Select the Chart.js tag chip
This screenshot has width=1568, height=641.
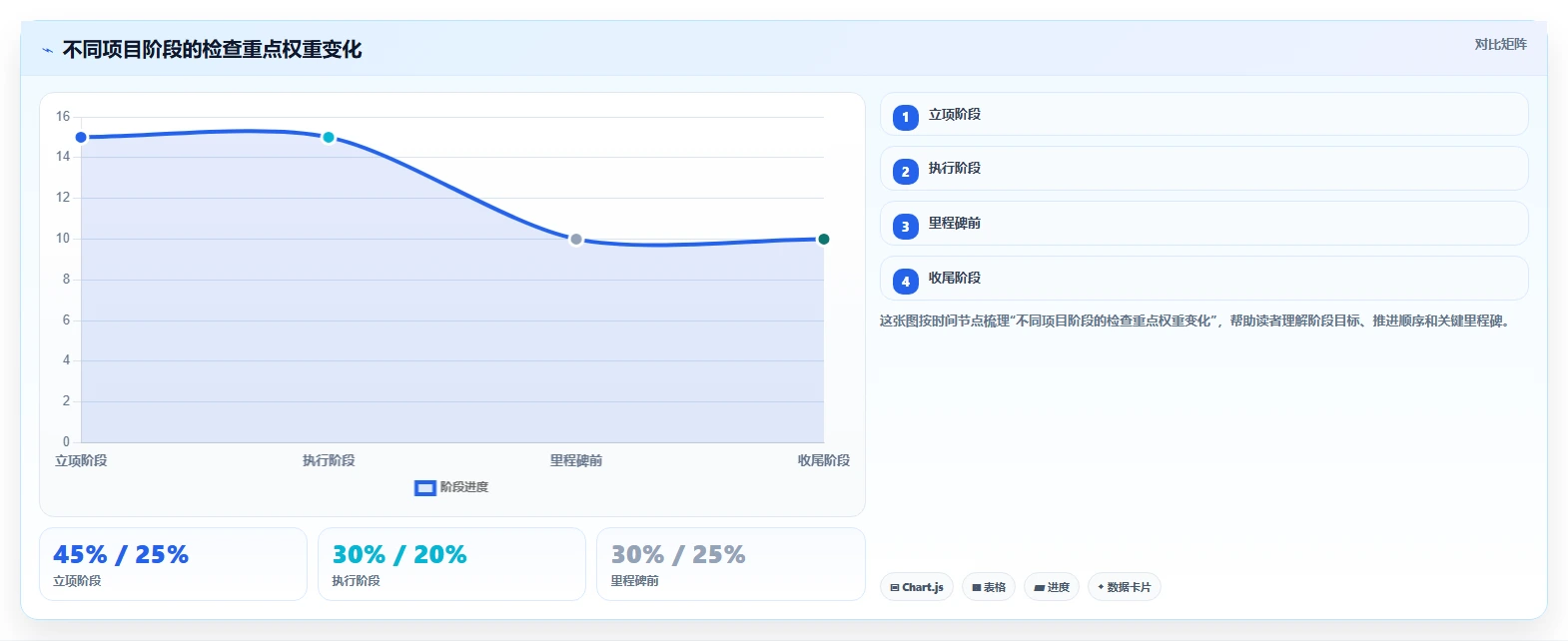(917, 587)
